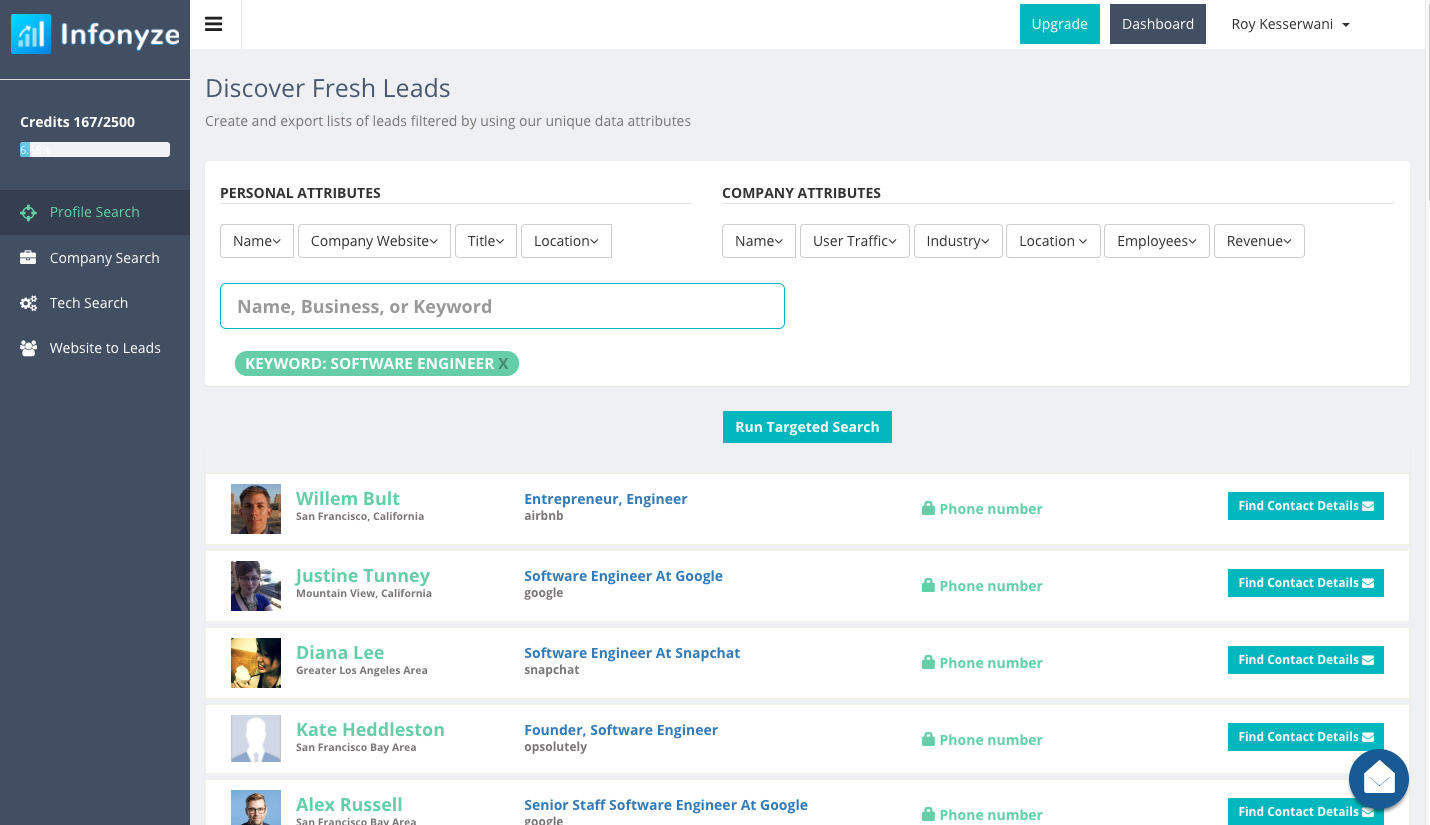
Task: Find Contact Details for Justine Tunney
Action: 1306,583
